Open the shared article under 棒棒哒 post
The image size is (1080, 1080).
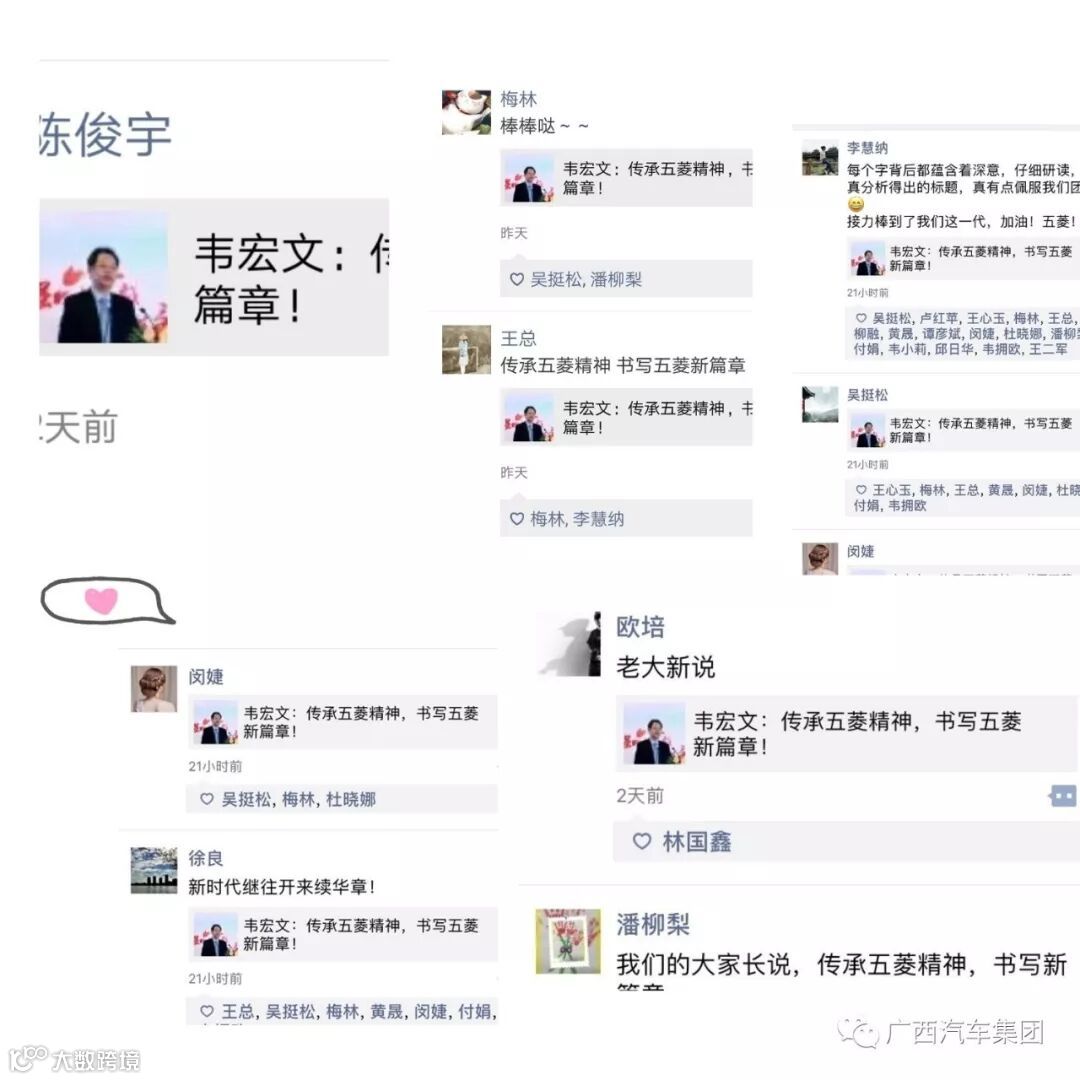626,178
